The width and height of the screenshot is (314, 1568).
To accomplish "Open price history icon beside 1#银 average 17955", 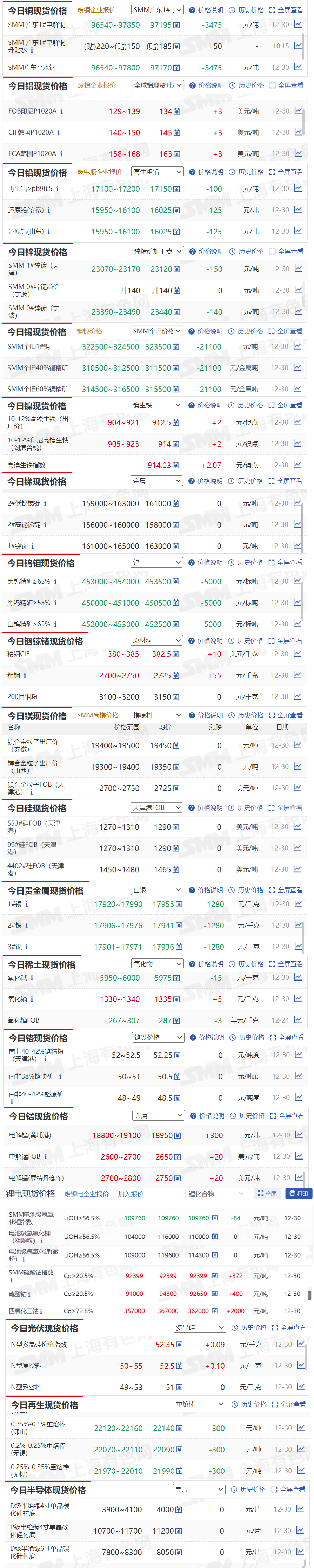I will tap(179, 905).
